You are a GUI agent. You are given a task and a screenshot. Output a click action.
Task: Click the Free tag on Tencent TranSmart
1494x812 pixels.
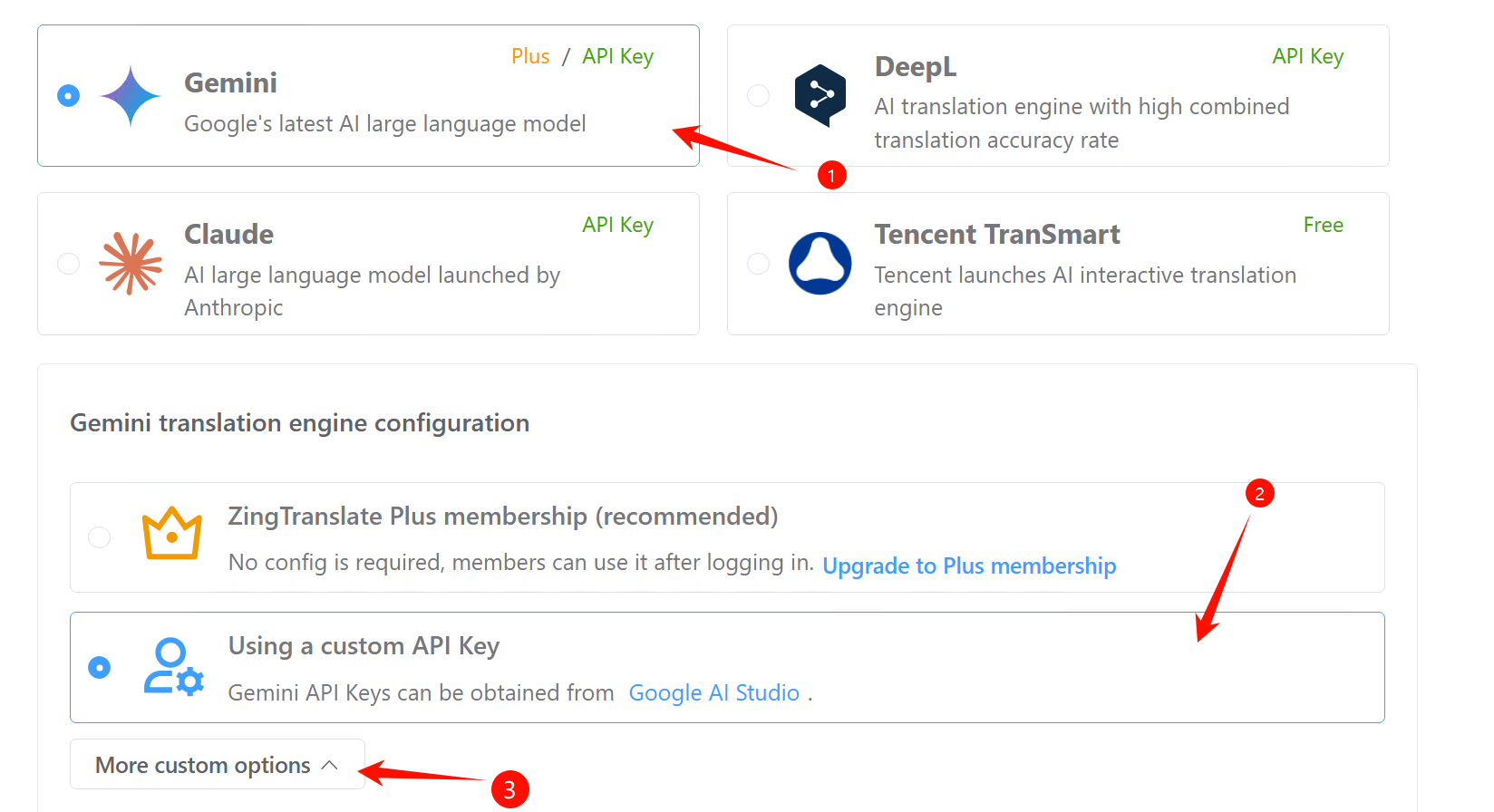point(1324,225)
